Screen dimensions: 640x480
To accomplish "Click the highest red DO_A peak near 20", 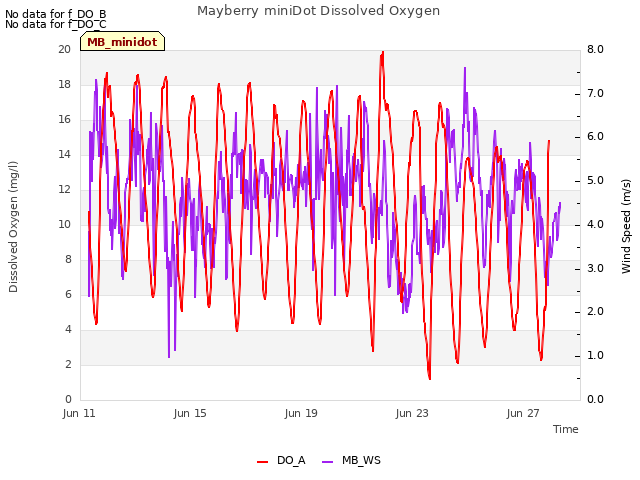I will pos(382,53).
